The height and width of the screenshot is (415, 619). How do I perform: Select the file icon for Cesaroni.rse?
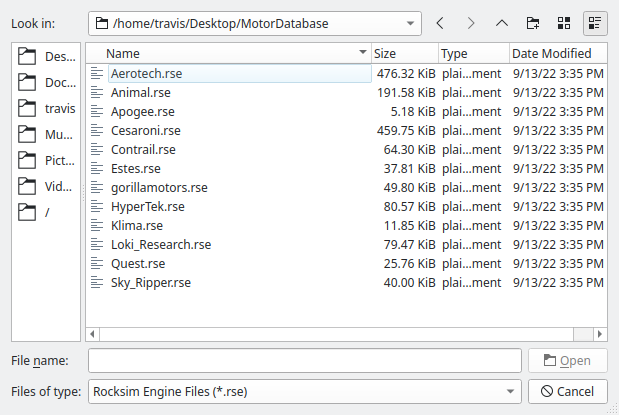[x=96, y=130]
